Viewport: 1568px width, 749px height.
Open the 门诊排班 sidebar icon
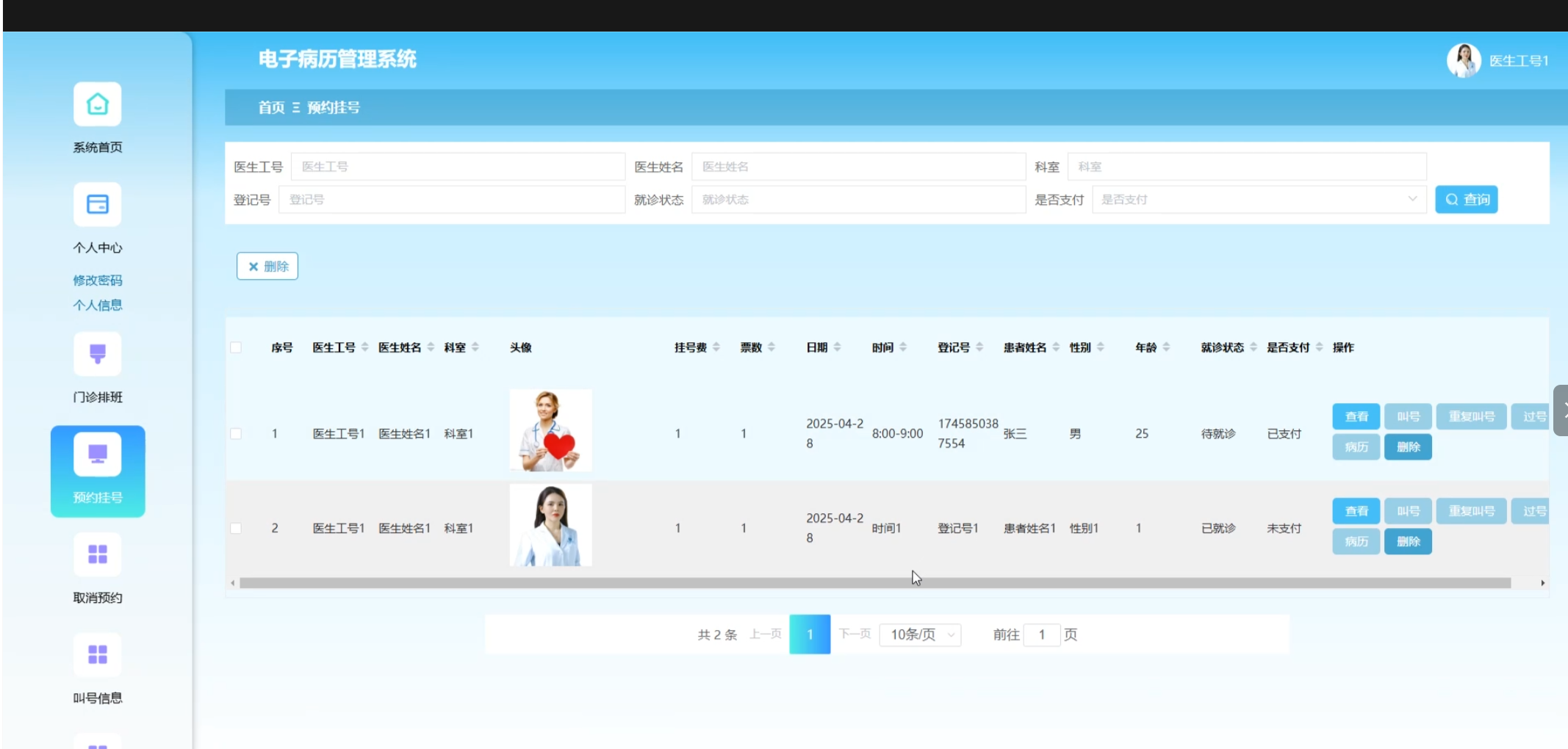(97, 354)
